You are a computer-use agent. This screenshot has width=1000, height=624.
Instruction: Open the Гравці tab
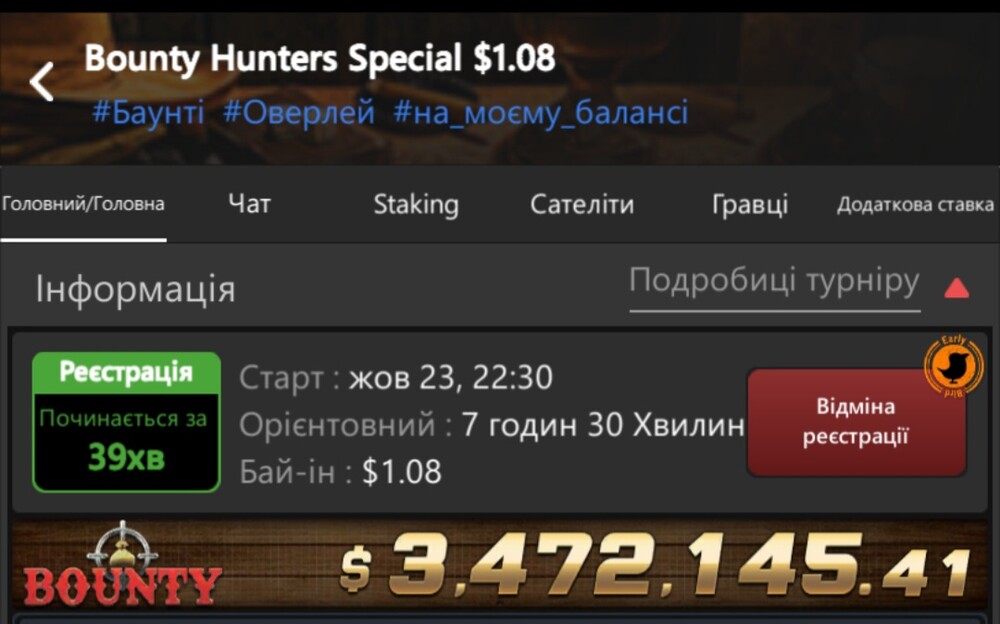(x=749, y=205)
